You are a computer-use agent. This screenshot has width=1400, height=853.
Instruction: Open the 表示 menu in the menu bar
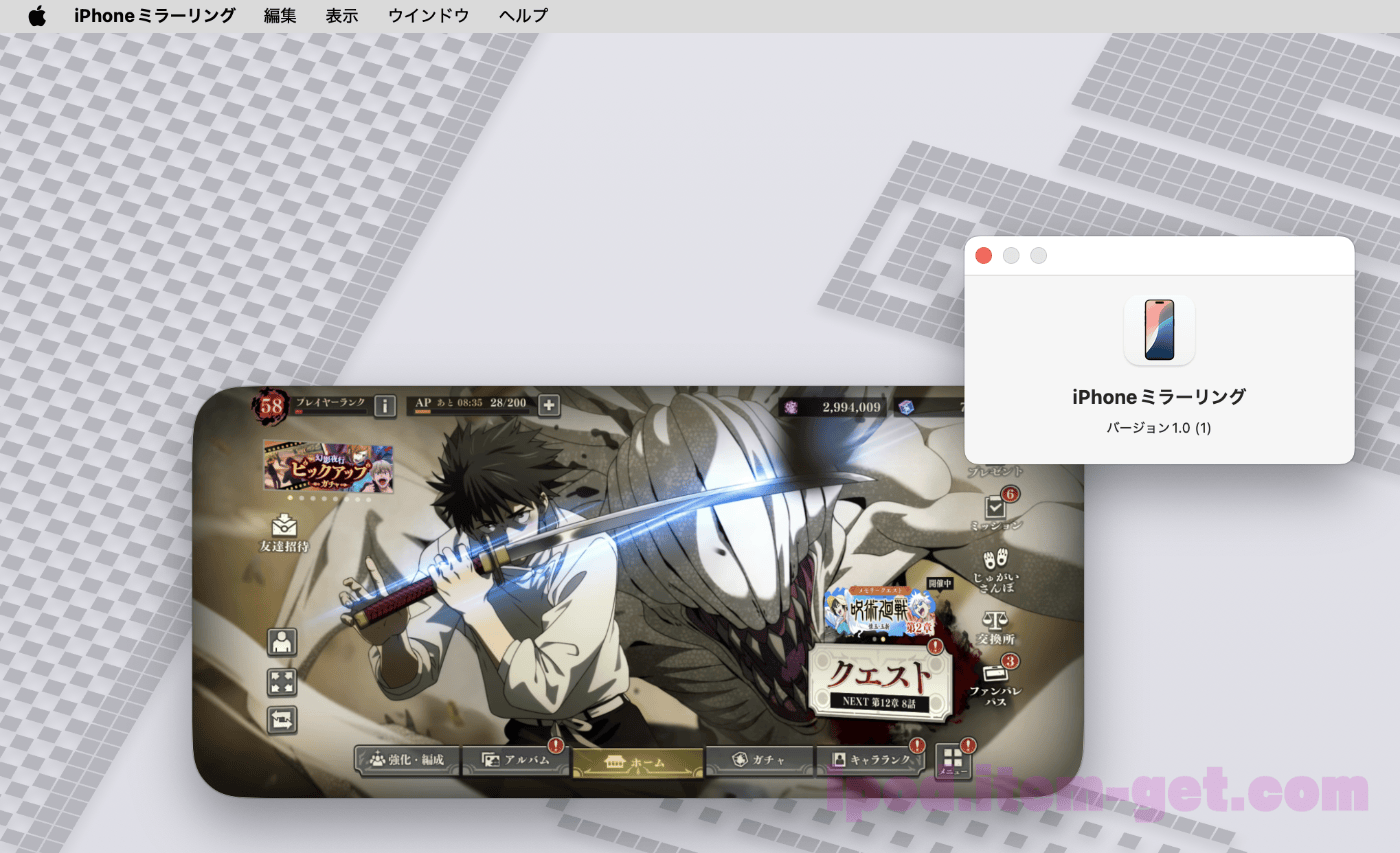point(341,16)
